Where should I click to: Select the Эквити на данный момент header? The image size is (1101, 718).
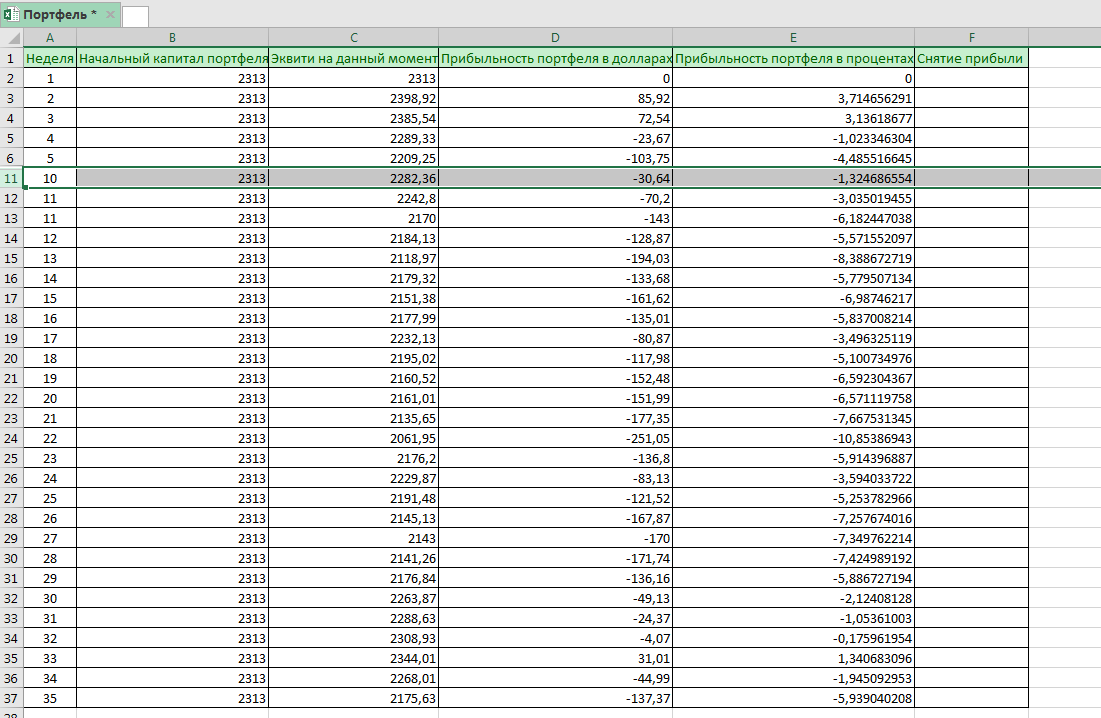pos(354,58)
